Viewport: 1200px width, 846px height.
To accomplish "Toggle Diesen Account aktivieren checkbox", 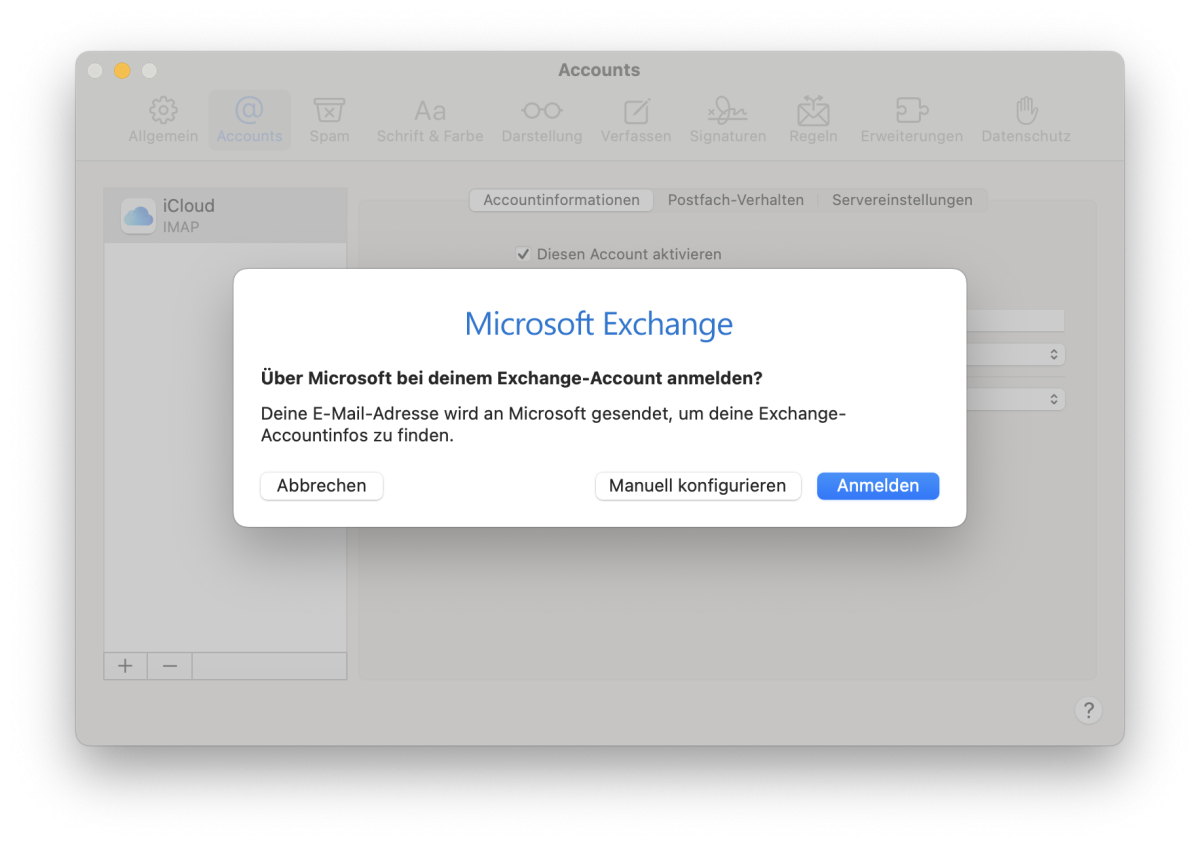I will 523,254.
